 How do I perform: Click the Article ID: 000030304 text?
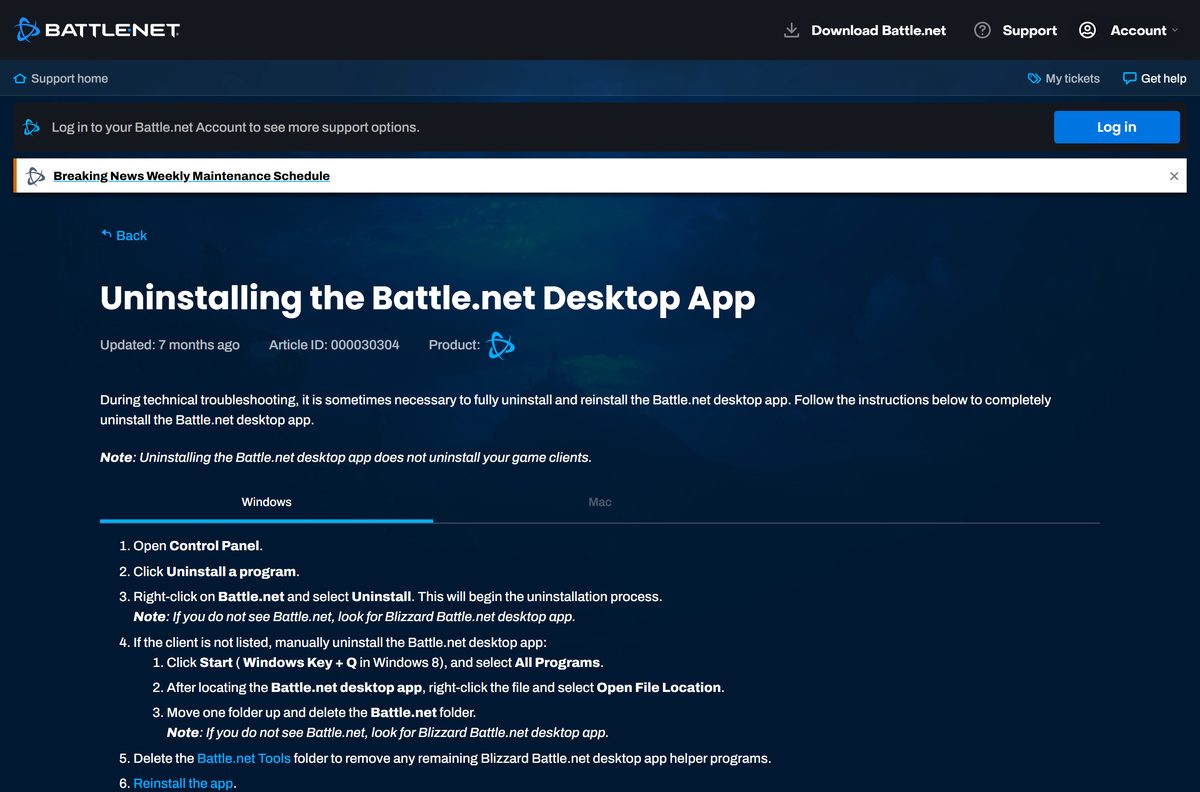[x=334, y=345]
